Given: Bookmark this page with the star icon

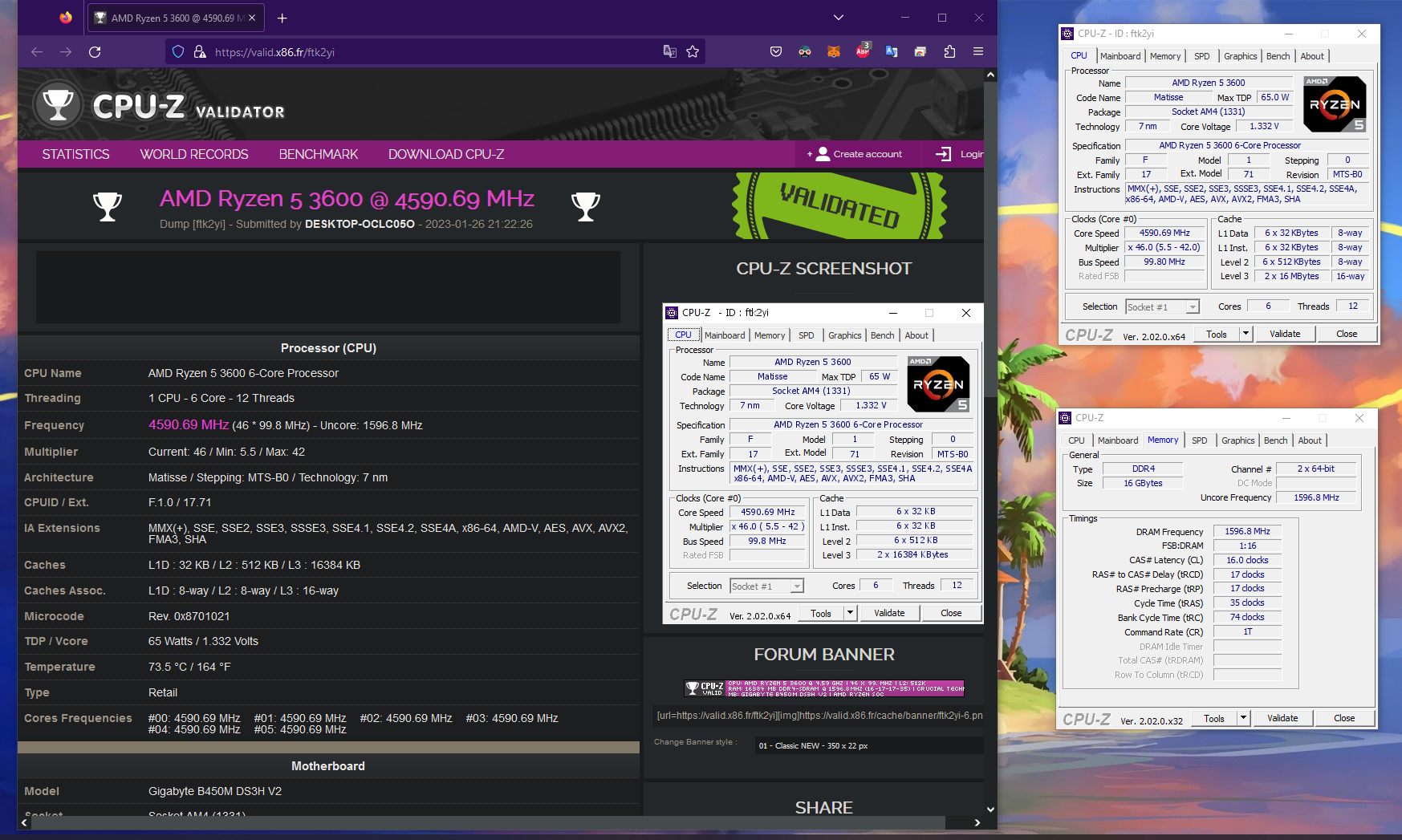Looking at the screenshot, I should click(693, 51).
